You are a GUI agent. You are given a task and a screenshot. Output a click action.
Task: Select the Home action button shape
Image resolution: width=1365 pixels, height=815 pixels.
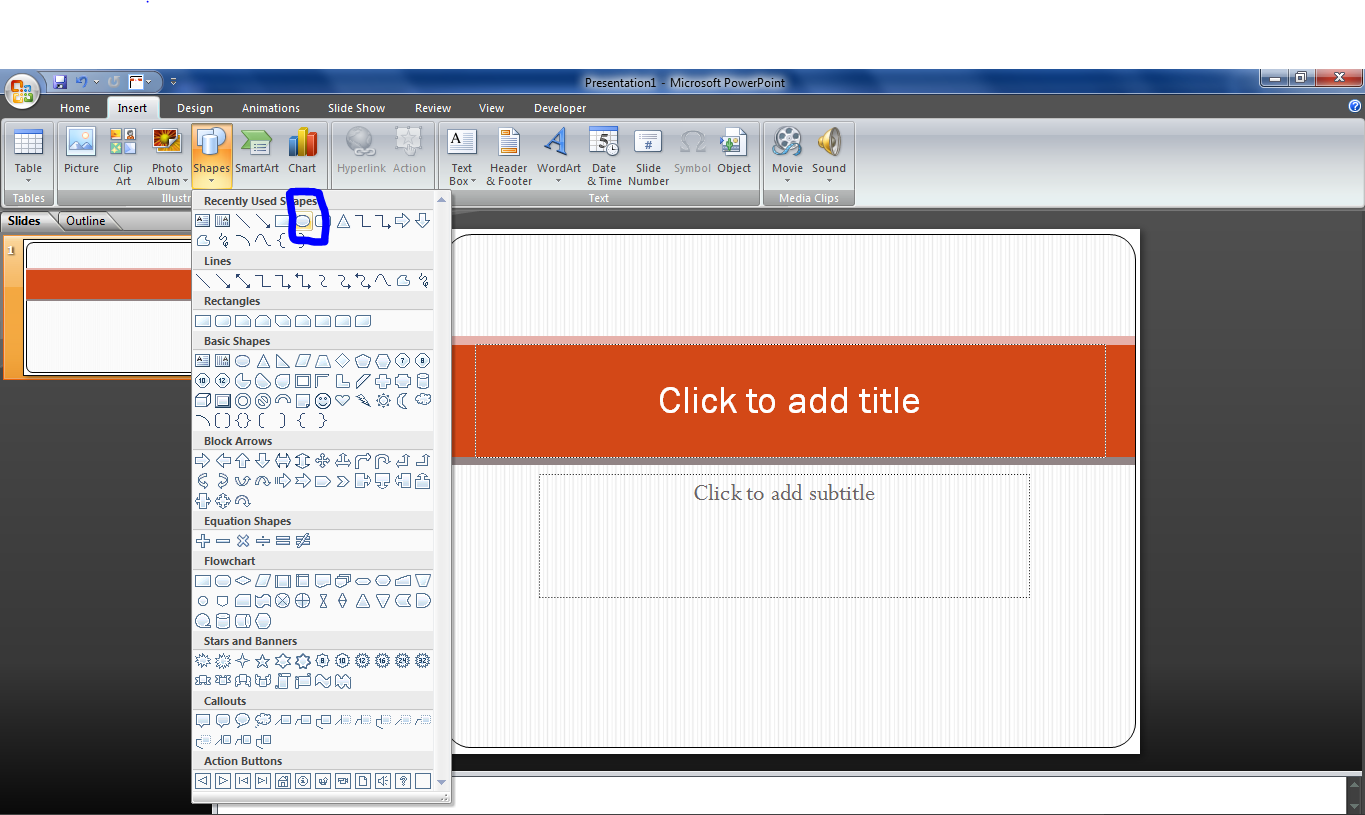(283, 781)
